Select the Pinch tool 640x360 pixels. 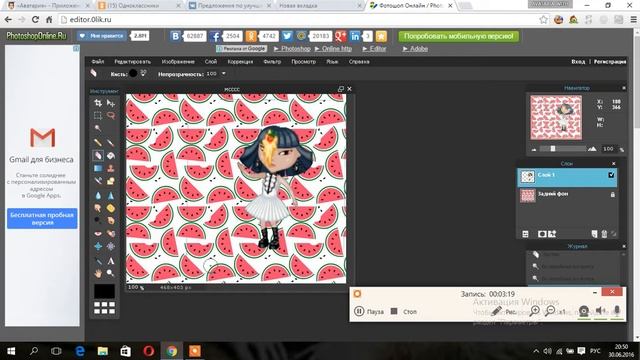coord(111,247)
